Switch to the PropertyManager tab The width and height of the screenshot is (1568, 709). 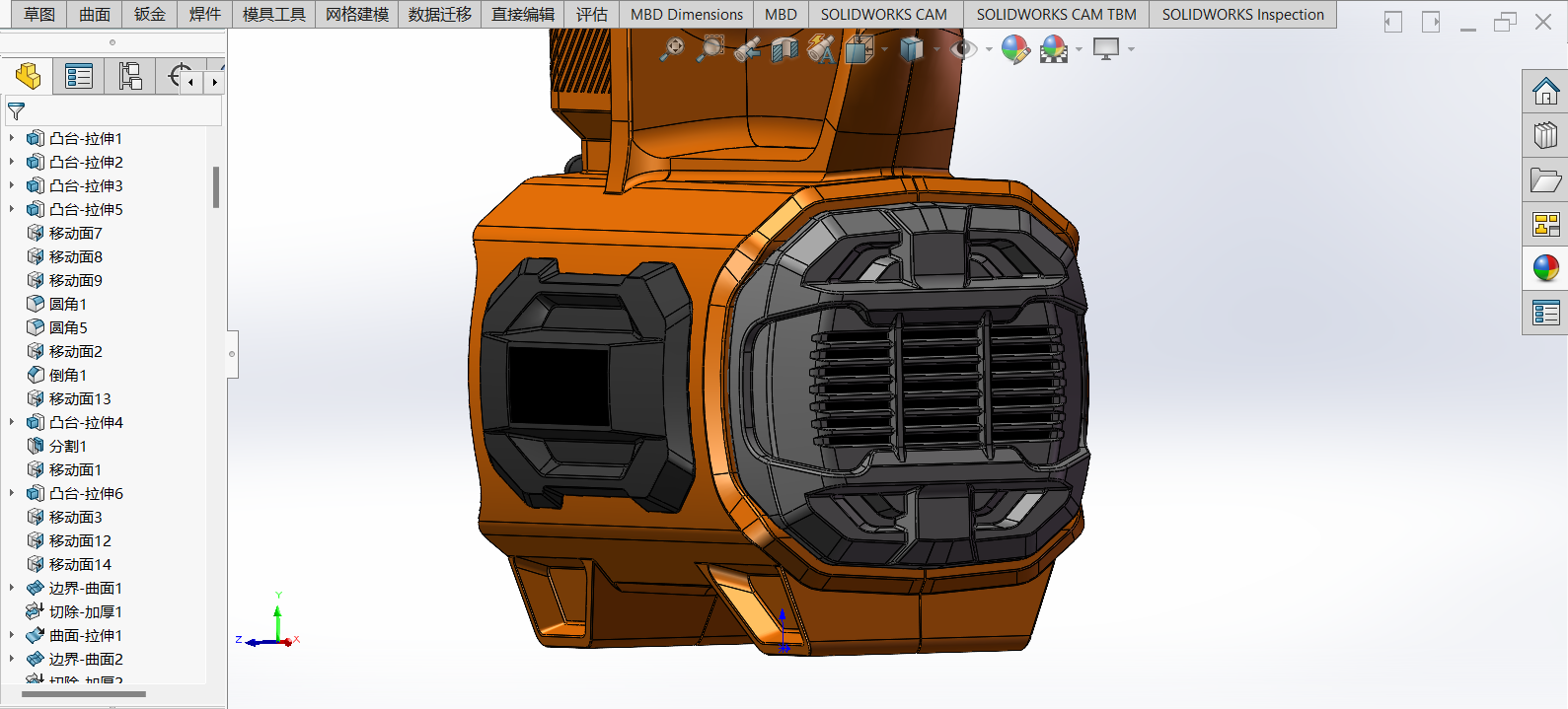point(79,76)
